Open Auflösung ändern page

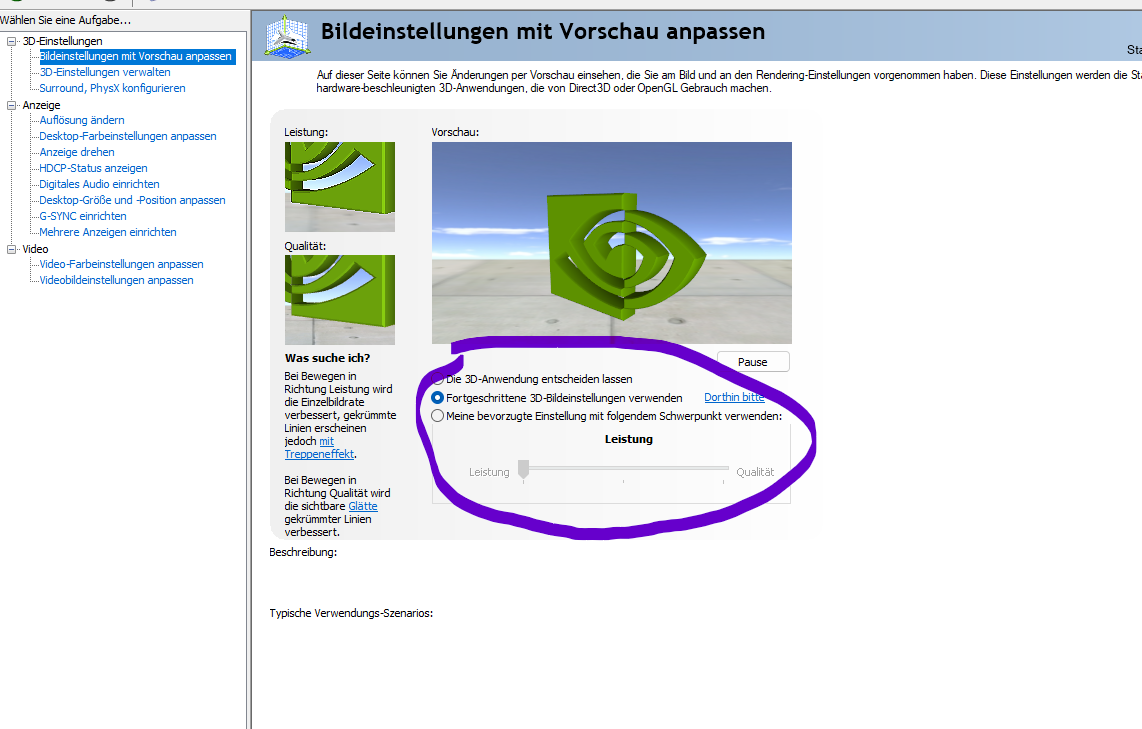(82, 120)
